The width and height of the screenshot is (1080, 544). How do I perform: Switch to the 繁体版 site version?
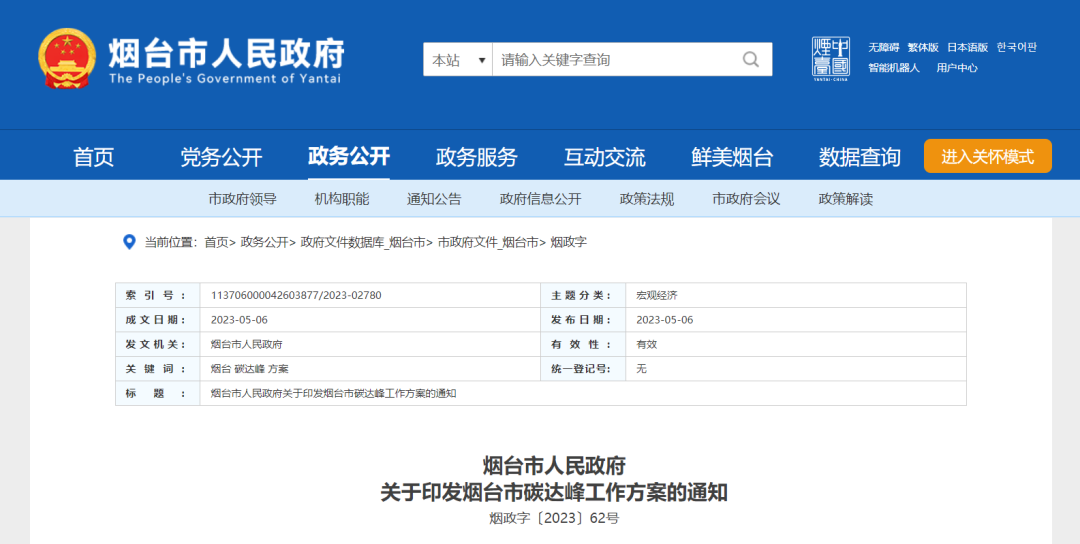point(923,47)
